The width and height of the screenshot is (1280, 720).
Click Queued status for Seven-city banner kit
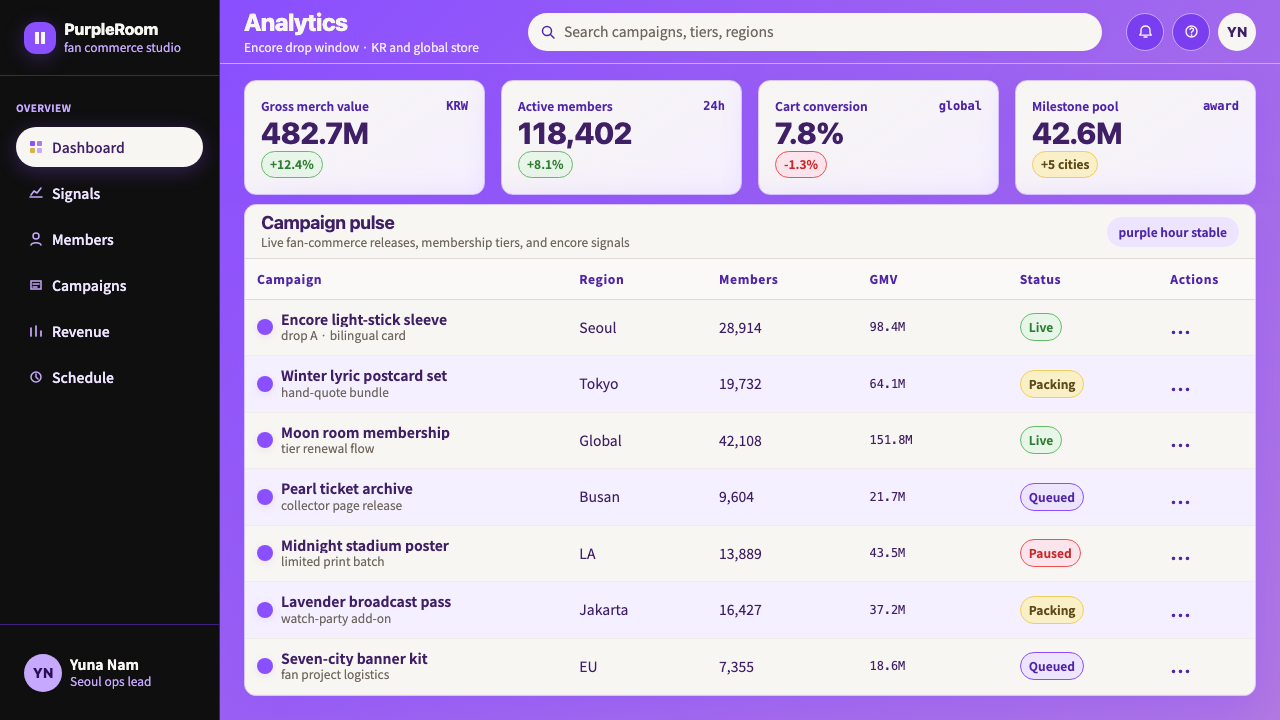[x=1052, y=666]
